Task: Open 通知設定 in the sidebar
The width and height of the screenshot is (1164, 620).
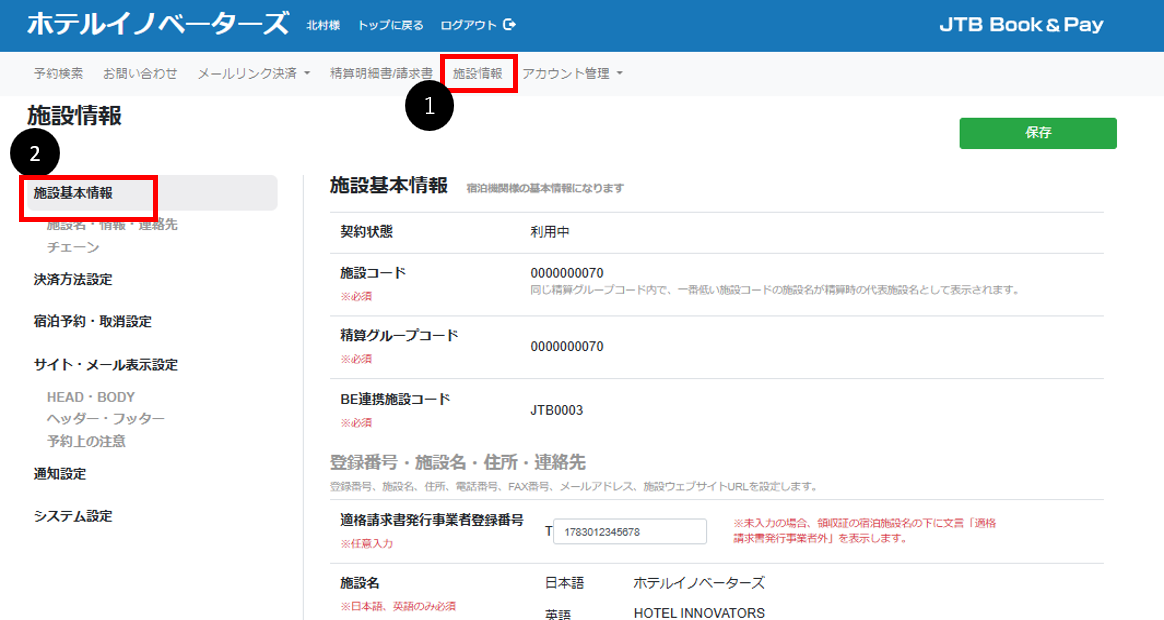Action: [x=59, y=474]
